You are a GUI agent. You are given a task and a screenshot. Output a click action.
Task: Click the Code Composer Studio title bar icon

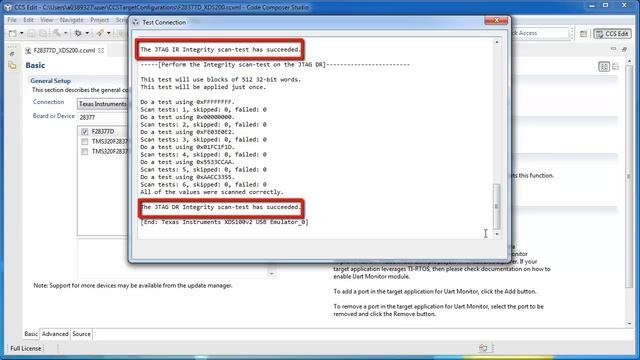(7, 7)
